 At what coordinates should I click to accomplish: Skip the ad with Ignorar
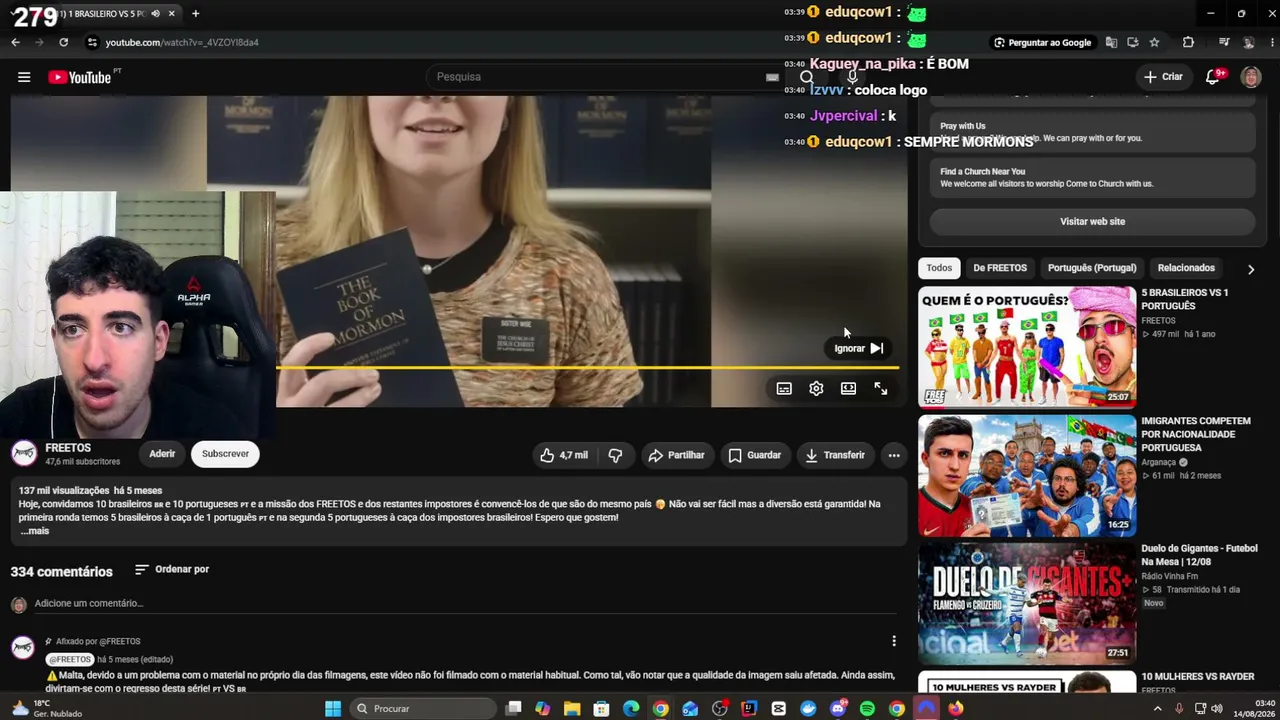tap(859, 348)
